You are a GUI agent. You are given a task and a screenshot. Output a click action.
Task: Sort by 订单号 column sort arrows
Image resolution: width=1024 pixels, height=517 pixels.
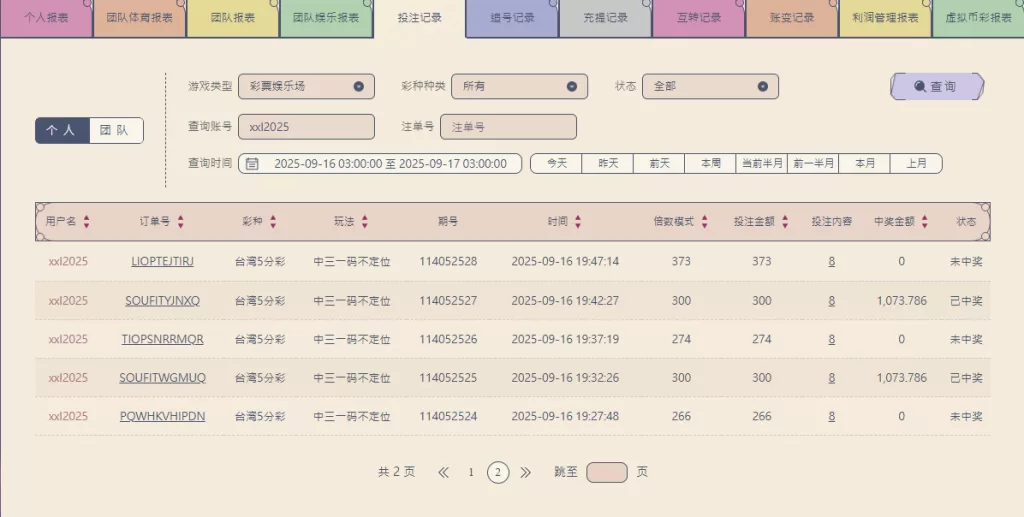tap(181, 222)
